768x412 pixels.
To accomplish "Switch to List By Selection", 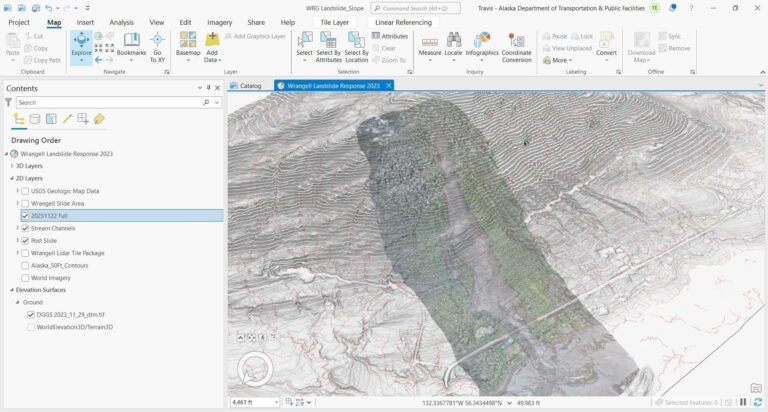I will (51, 119).
